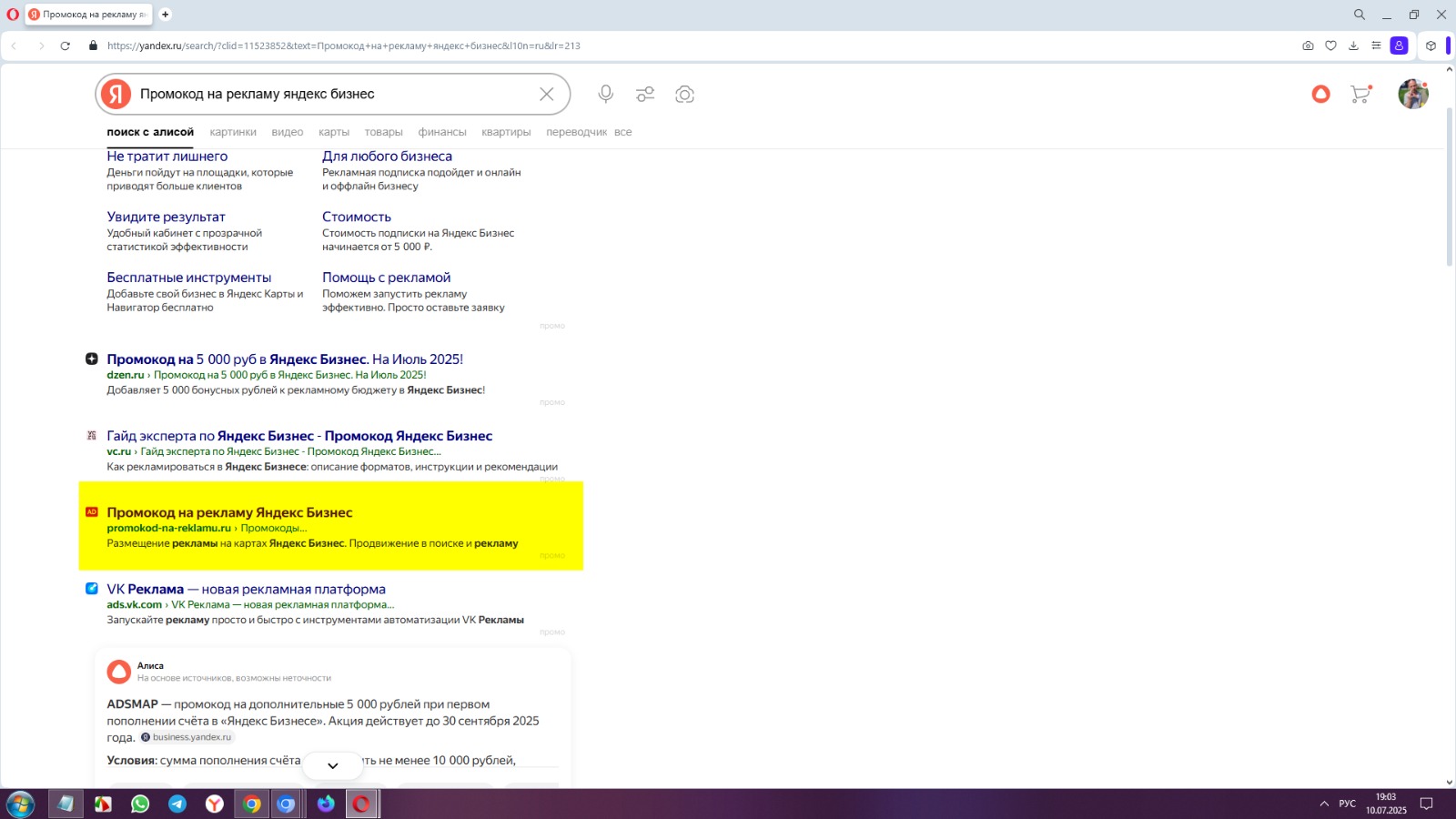This screenshot has height=819, width=1456.
Task: Select the 'Промокод на рекламу' browser tab
Action: 87,15
